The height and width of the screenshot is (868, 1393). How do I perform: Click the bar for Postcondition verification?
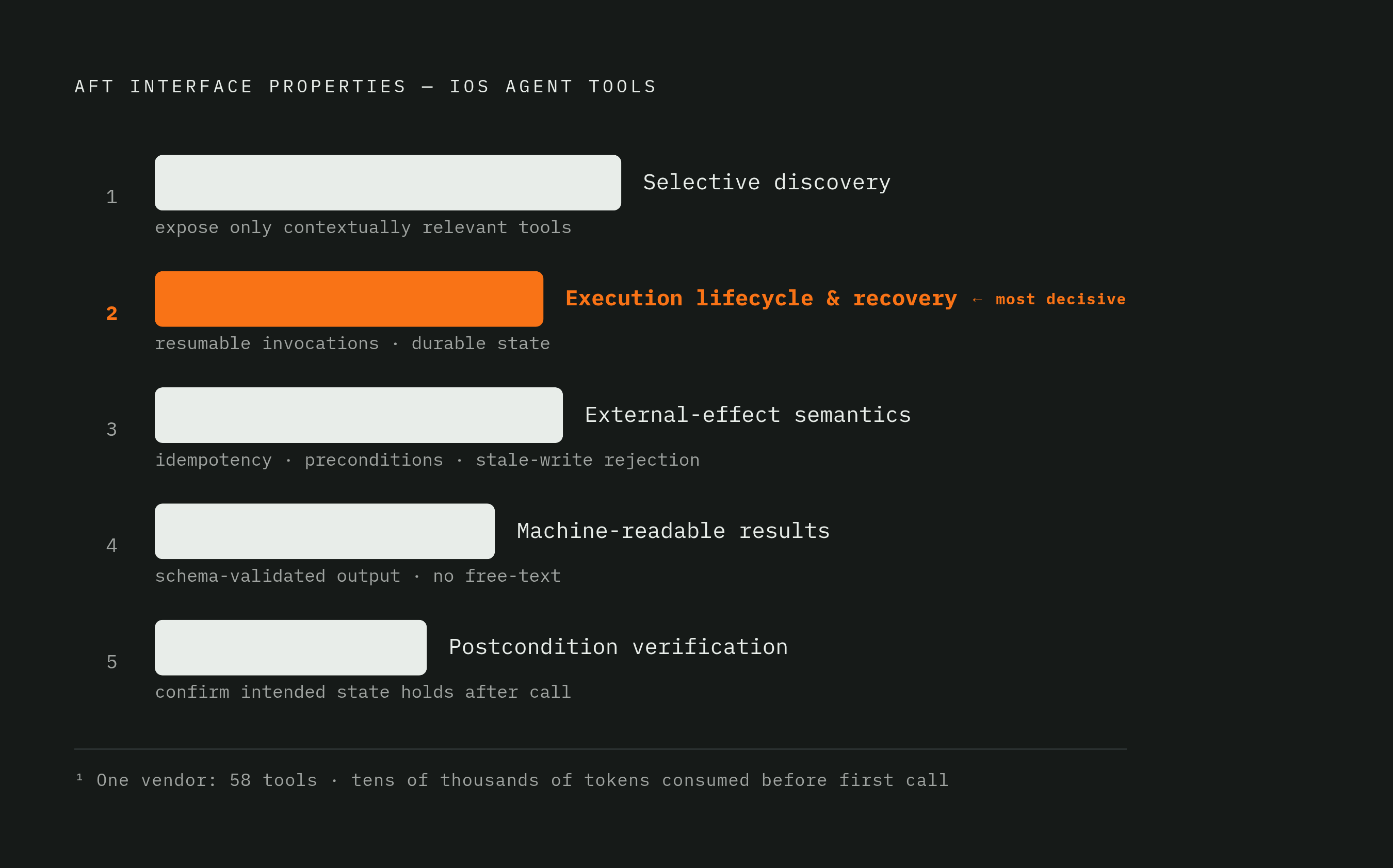point(290,648)
